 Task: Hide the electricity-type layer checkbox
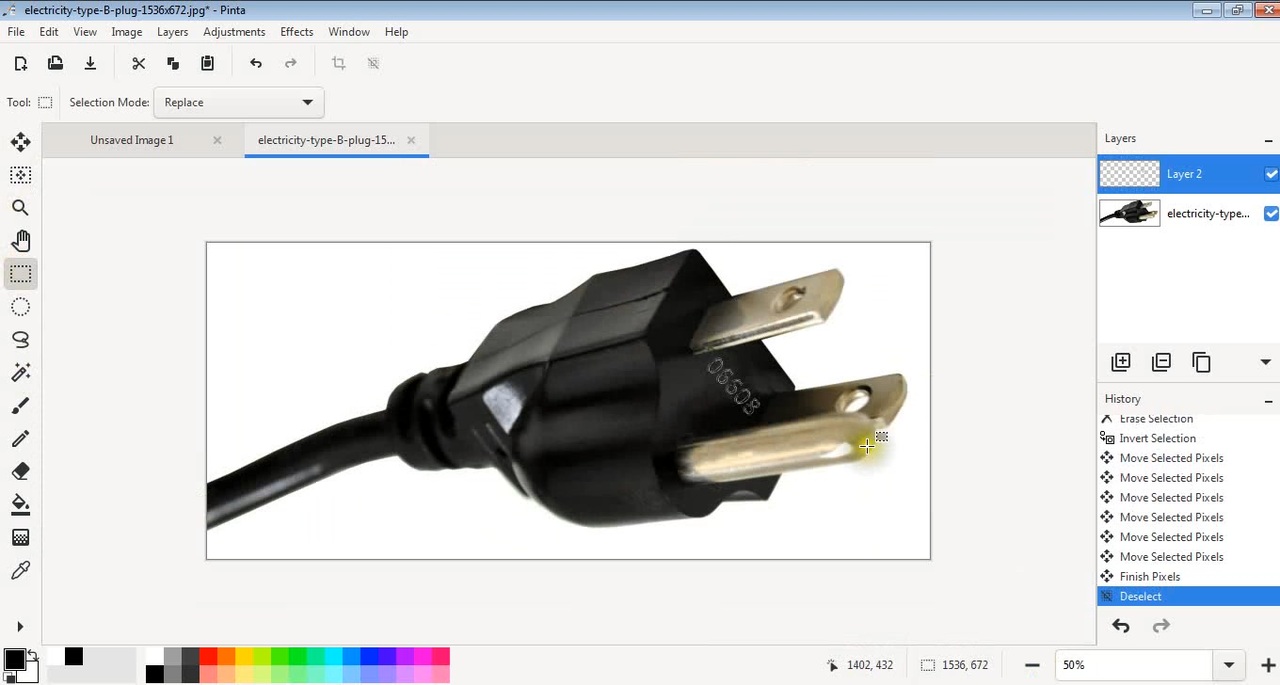tap(1271, 213)
